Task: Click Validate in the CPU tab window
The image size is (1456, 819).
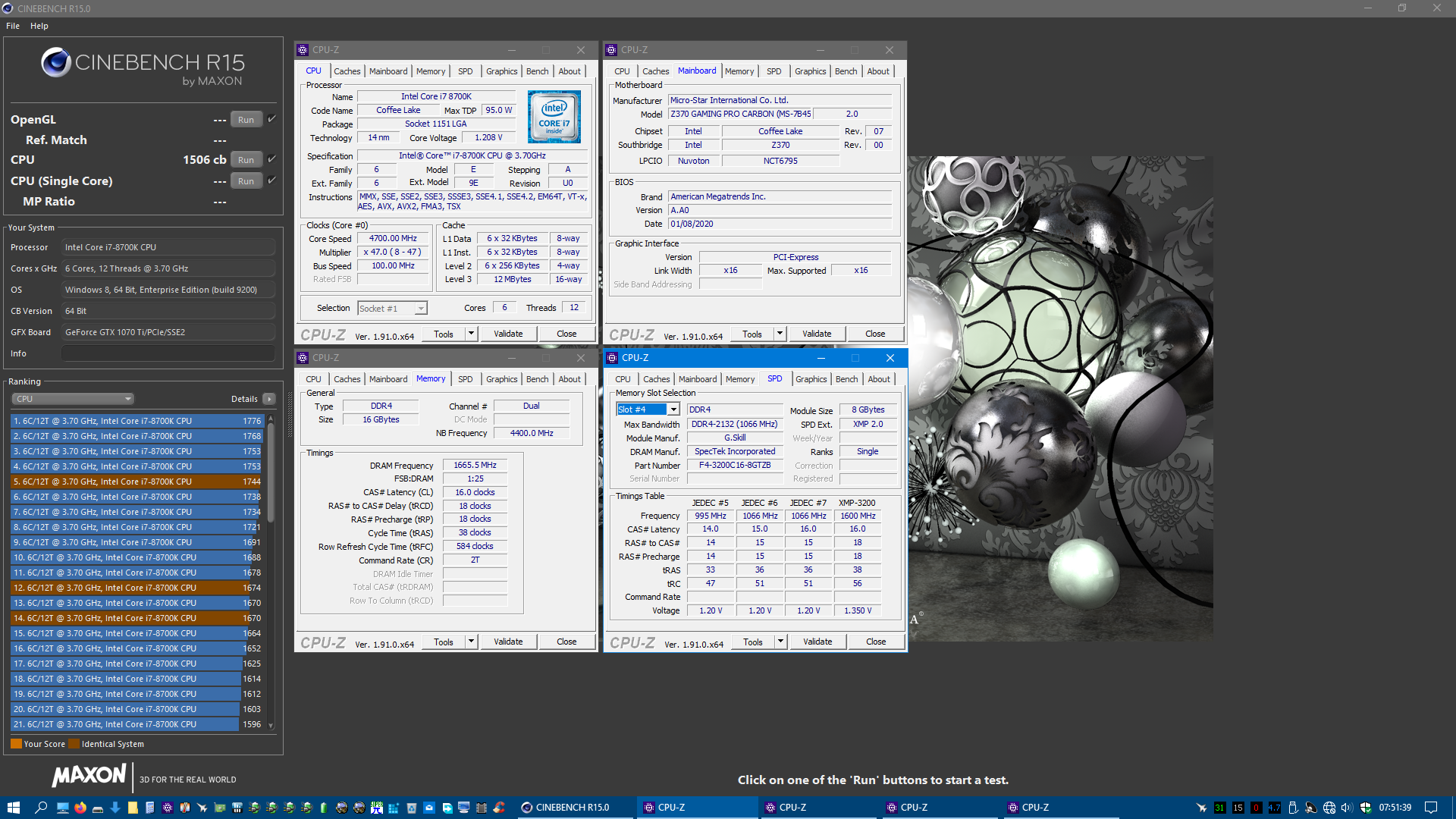Action: (x=508, y=334)
